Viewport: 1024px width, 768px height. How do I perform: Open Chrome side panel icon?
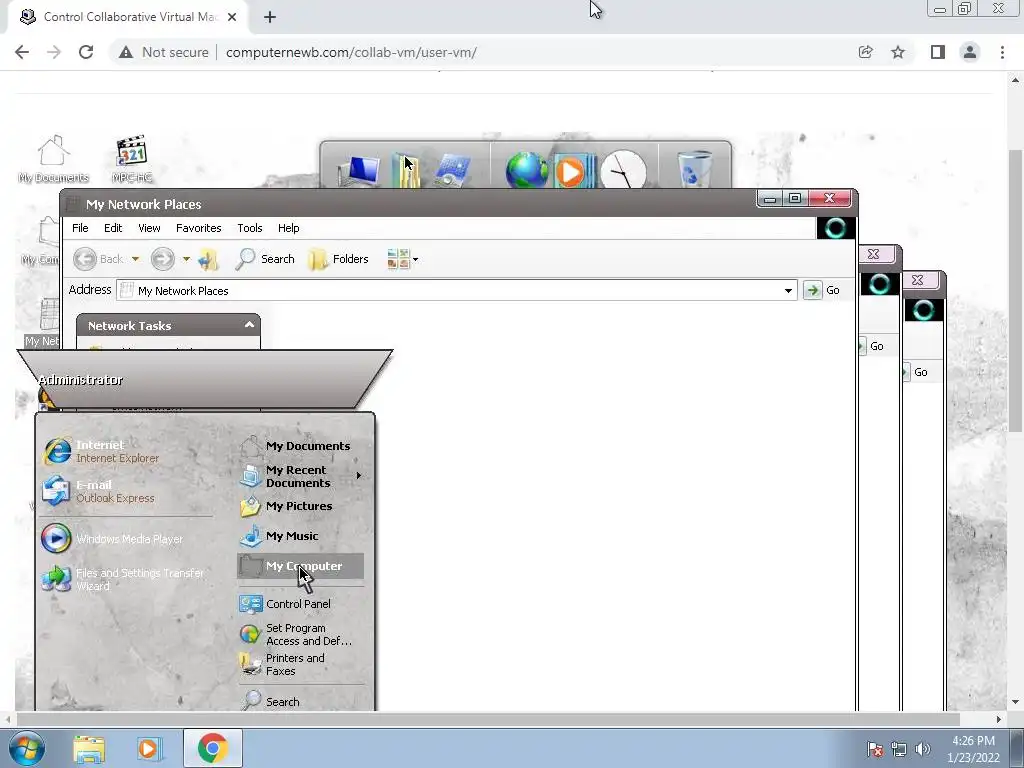pyautogui.click(x=938, y=52)
